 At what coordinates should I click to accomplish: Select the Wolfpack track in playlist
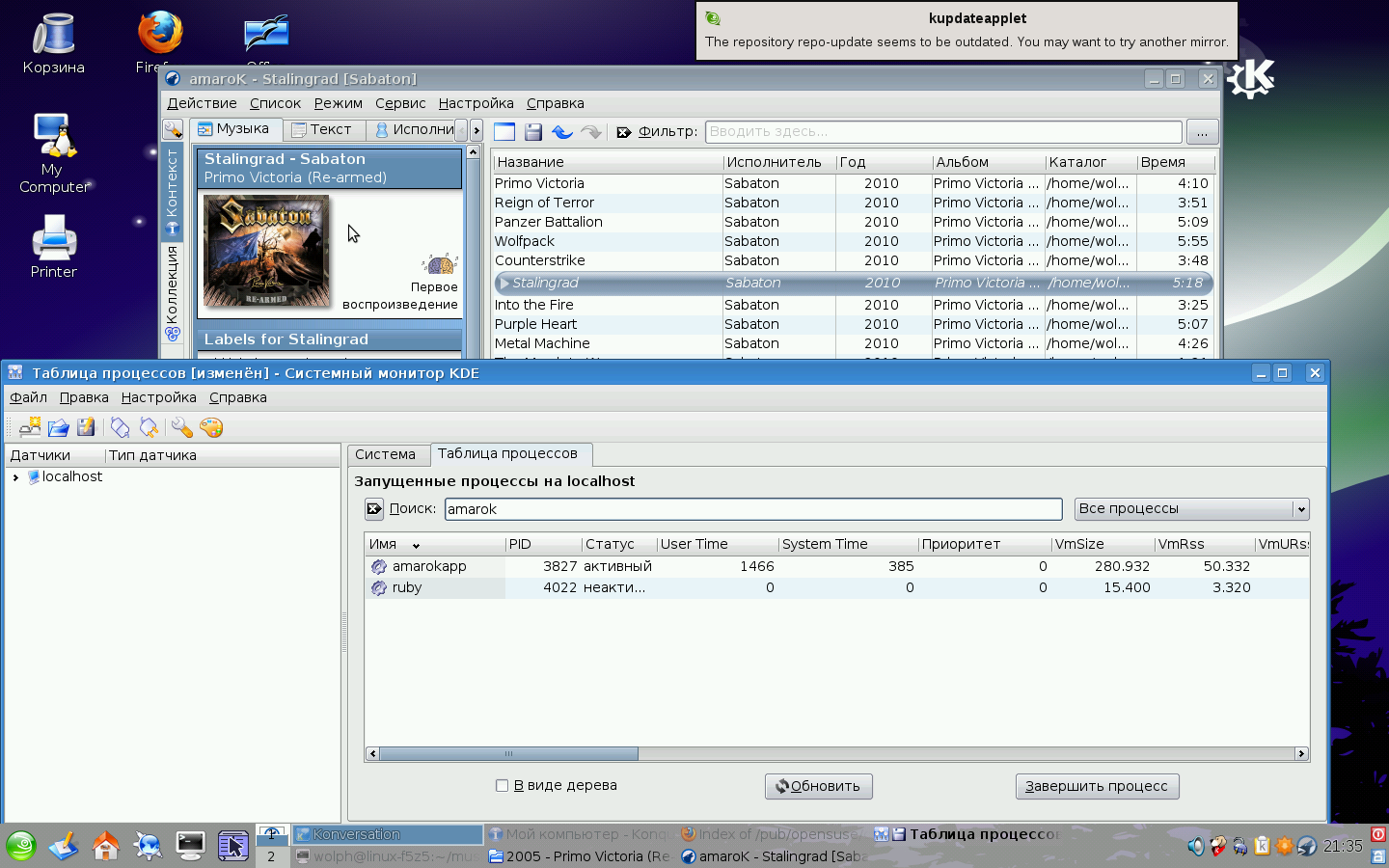(853, 242)
